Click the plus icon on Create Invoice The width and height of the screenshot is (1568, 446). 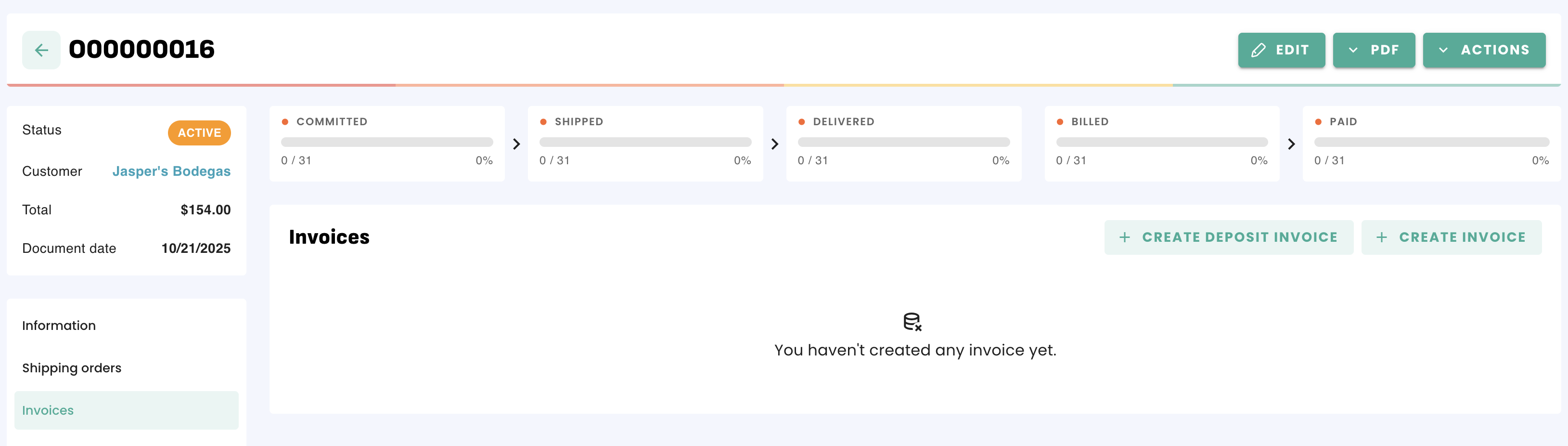(1382, 237)
